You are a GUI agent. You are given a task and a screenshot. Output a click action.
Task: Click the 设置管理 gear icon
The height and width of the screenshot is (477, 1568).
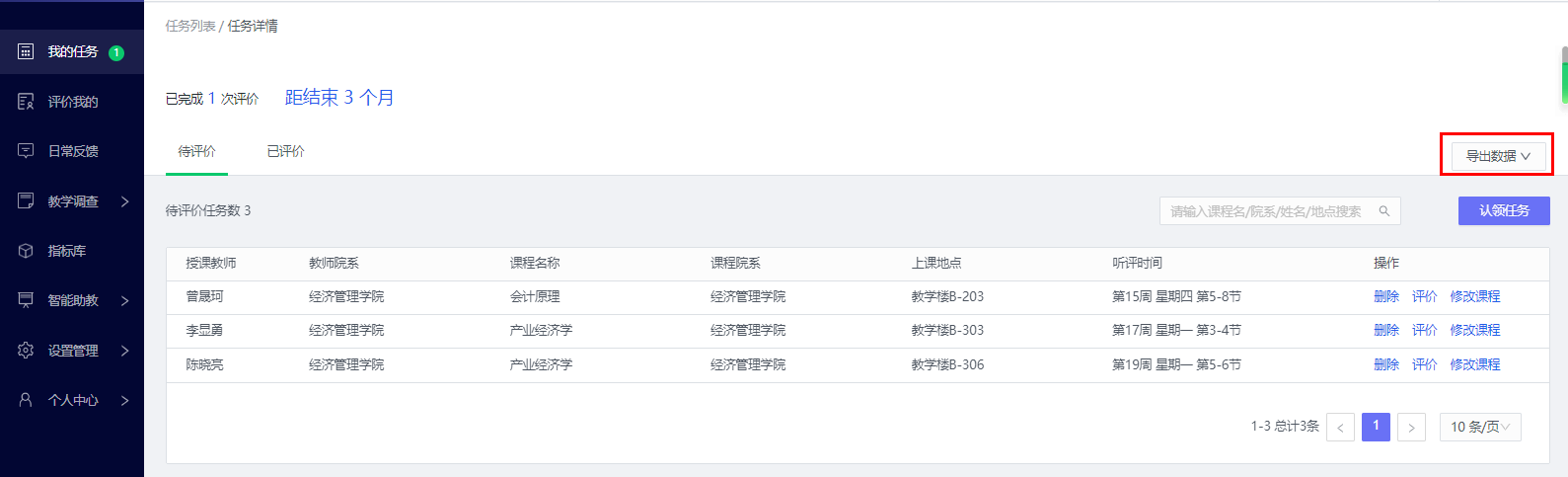(27, 351)
